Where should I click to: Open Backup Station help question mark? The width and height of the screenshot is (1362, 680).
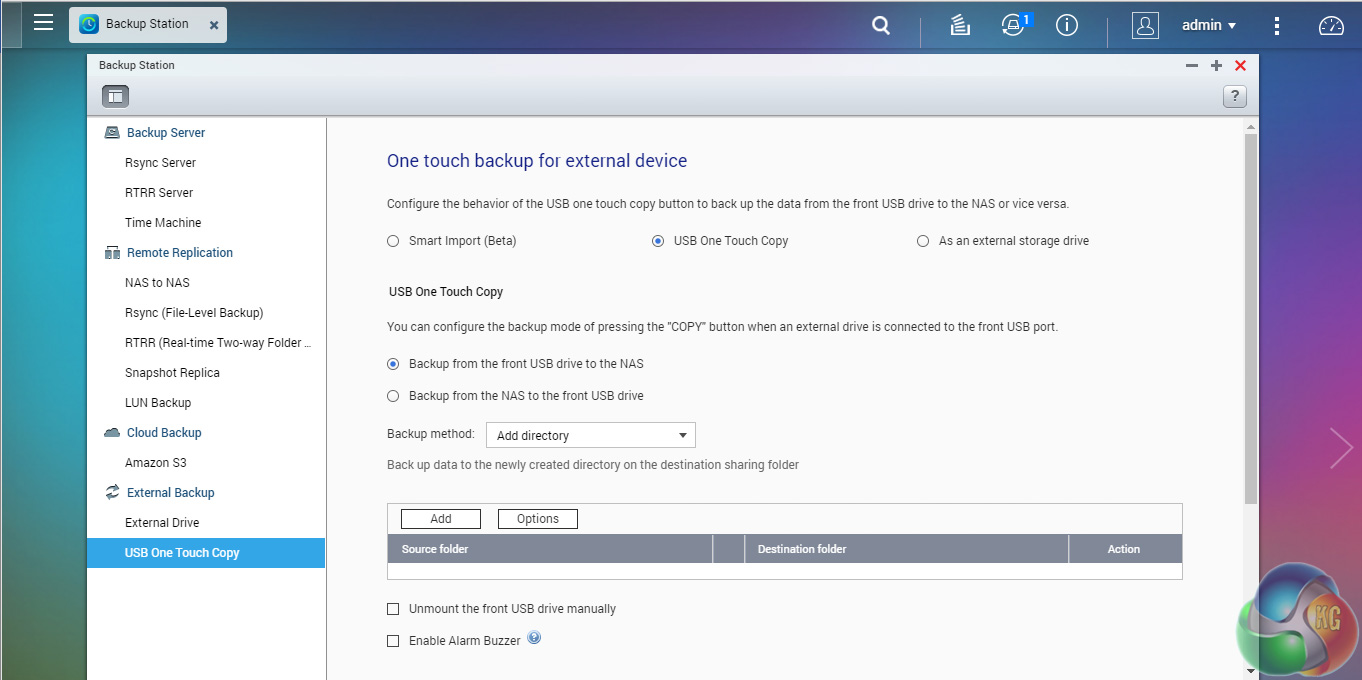[x=1235, y=96]
